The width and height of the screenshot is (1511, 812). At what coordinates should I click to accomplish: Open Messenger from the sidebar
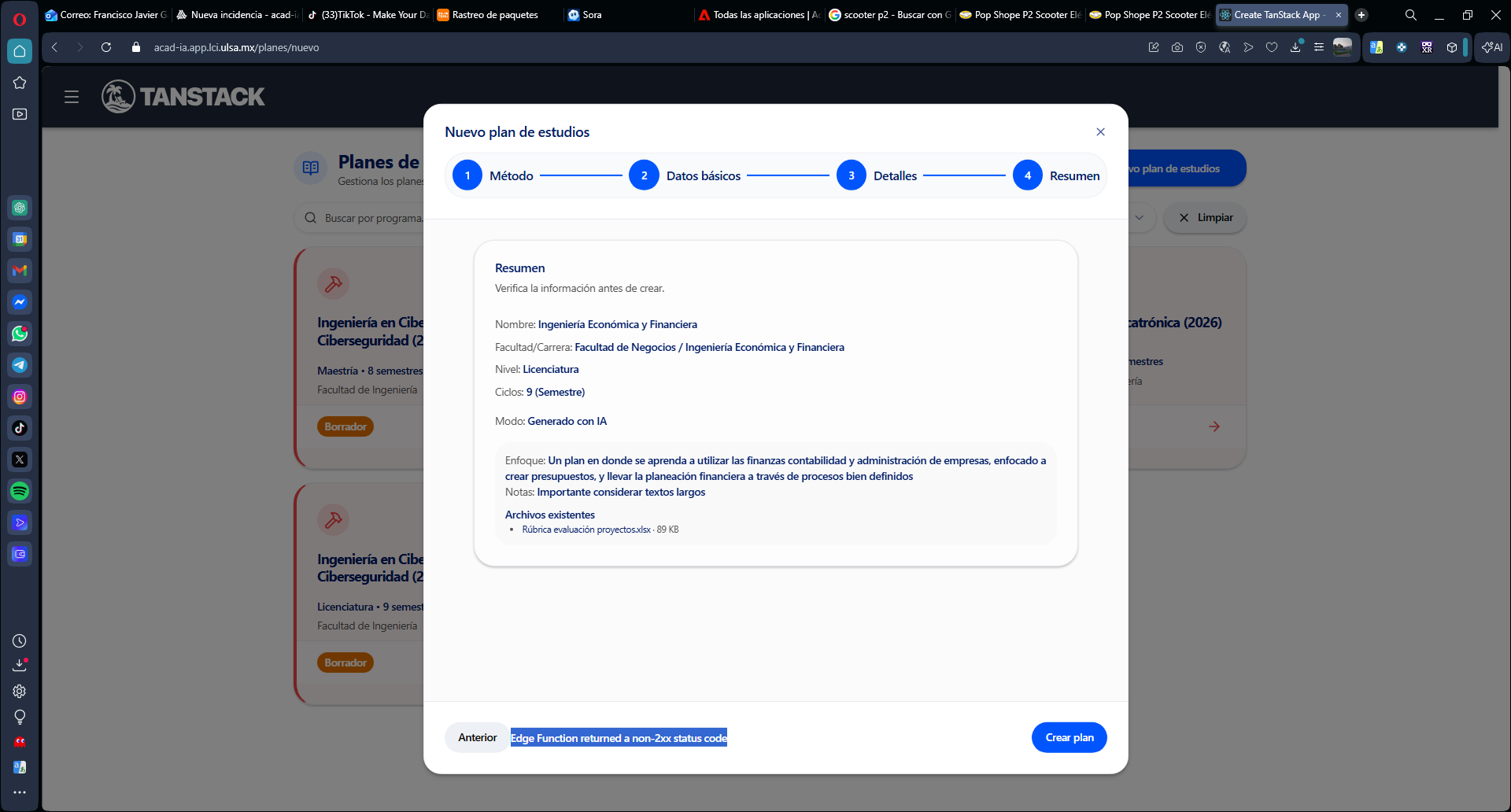pyautogui.click(x=20, y=302)
